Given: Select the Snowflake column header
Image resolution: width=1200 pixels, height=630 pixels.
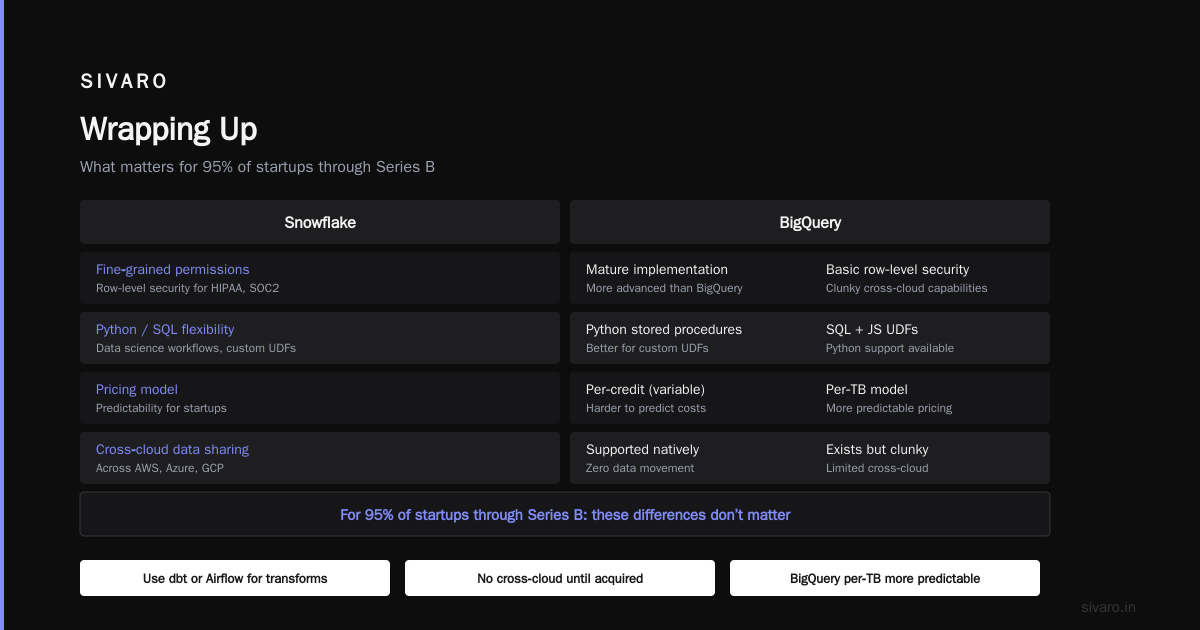Looking at the screenshot, I should pos(320,222).
